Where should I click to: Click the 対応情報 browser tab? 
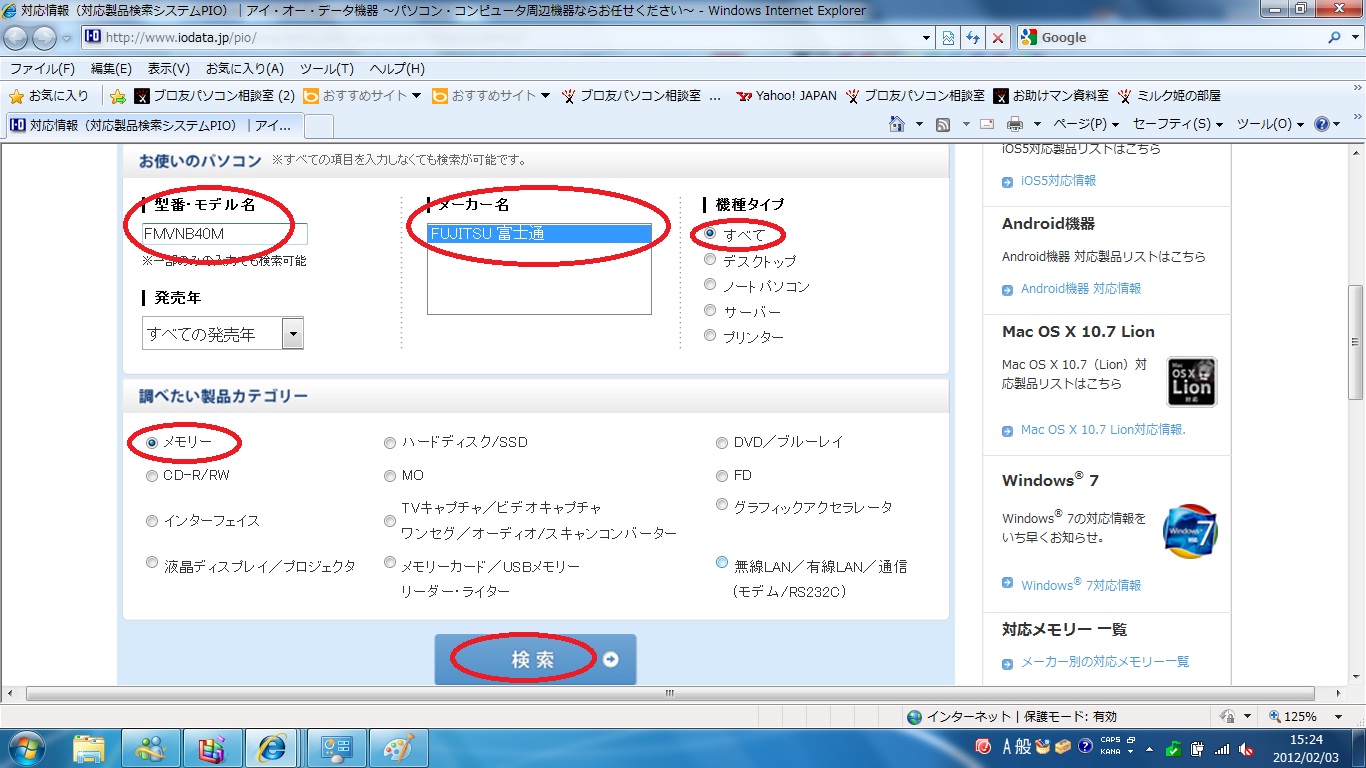[x=152, y=125]
